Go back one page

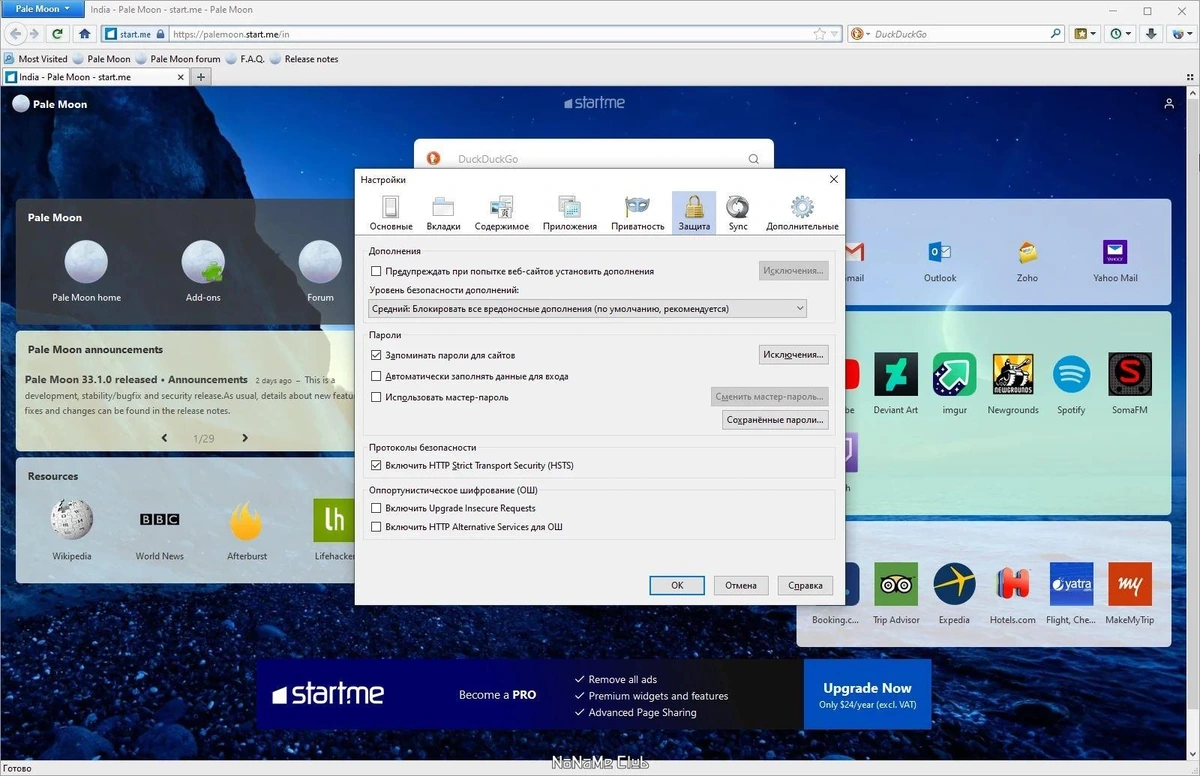[16, 33]
